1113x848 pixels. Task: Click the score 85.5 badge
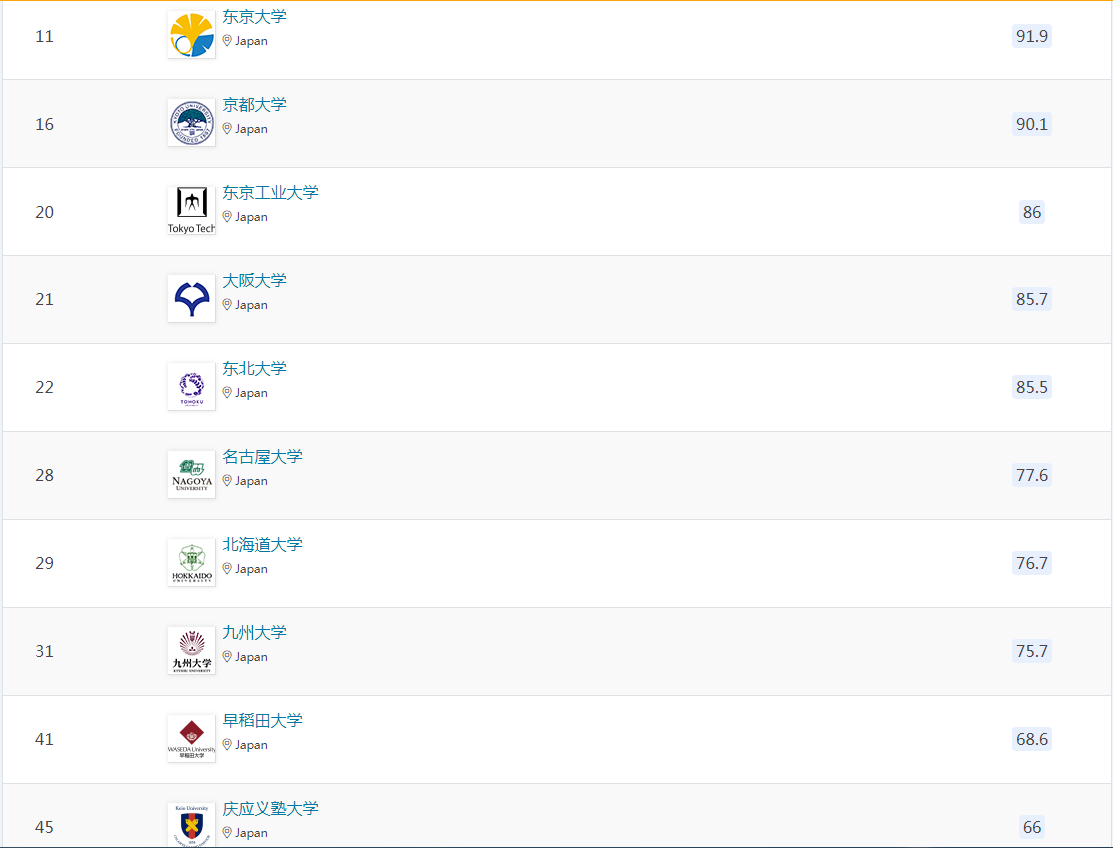(1031, 387)
